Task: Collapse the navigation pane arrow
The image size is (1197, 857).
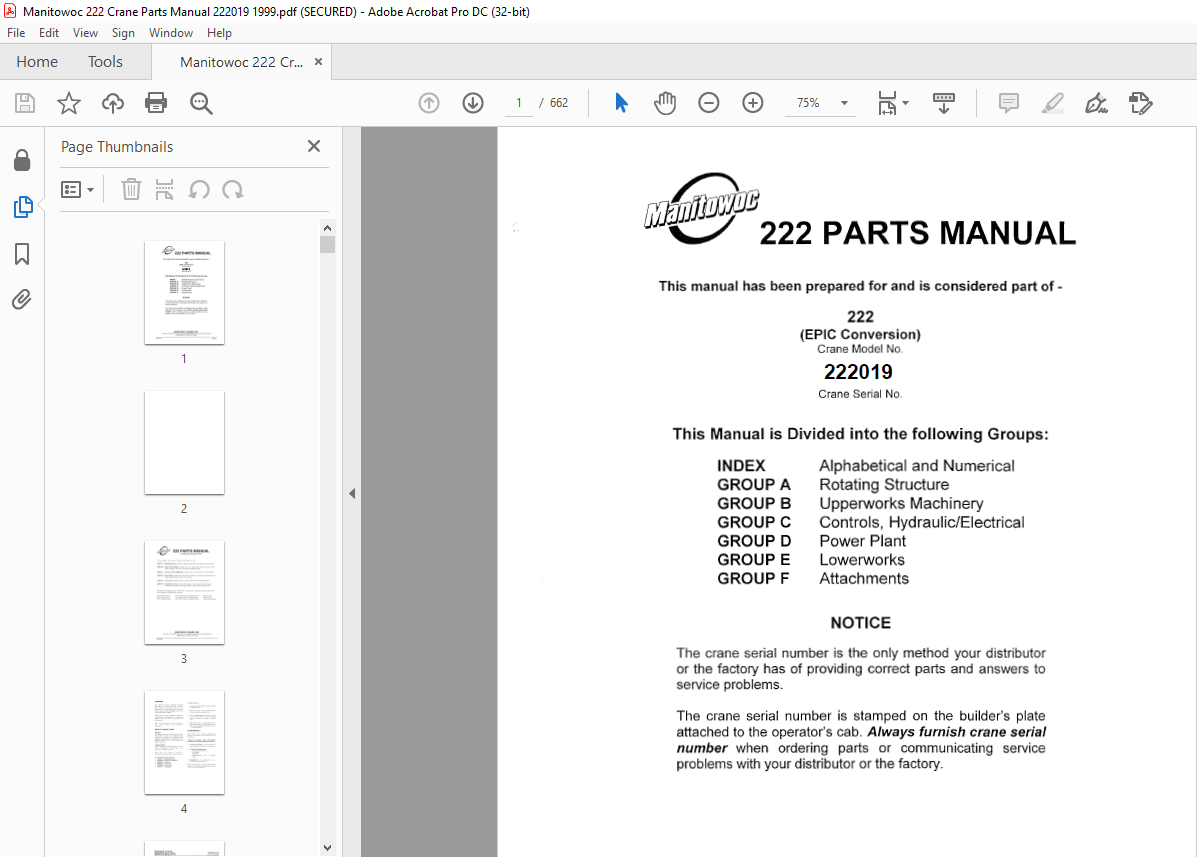Action: tap(352, 493)
